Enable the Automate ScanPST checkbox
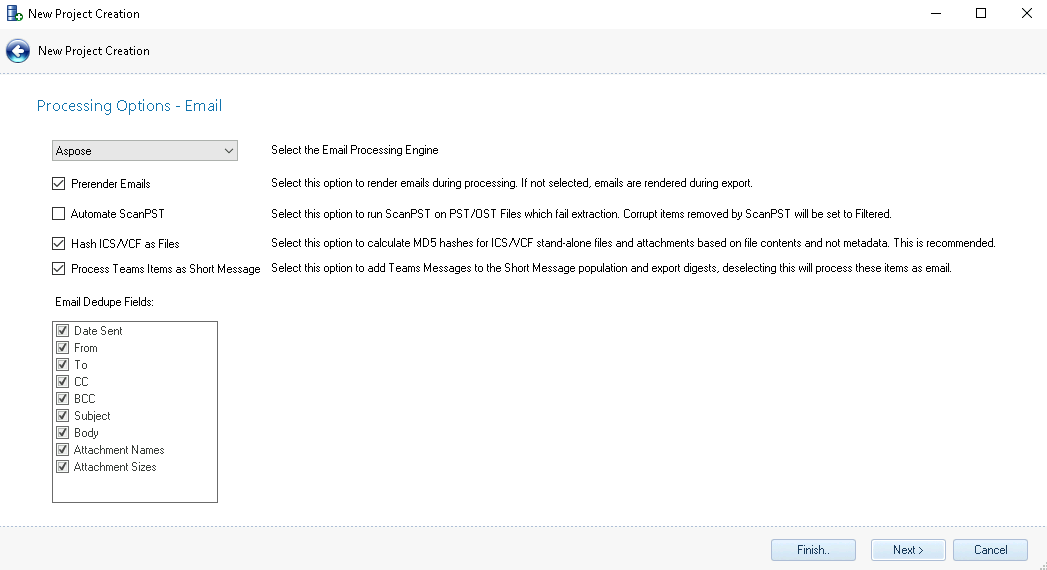 point(58,214)
